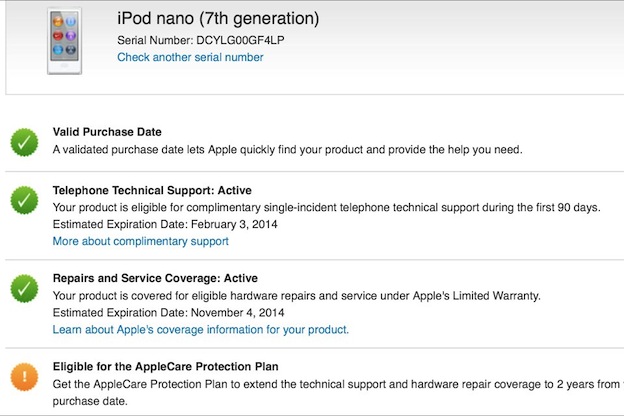Click the single-incident telephone support description
Image resolution: width=624 pixels, height=416 pixels.
(x=325, y=207)
